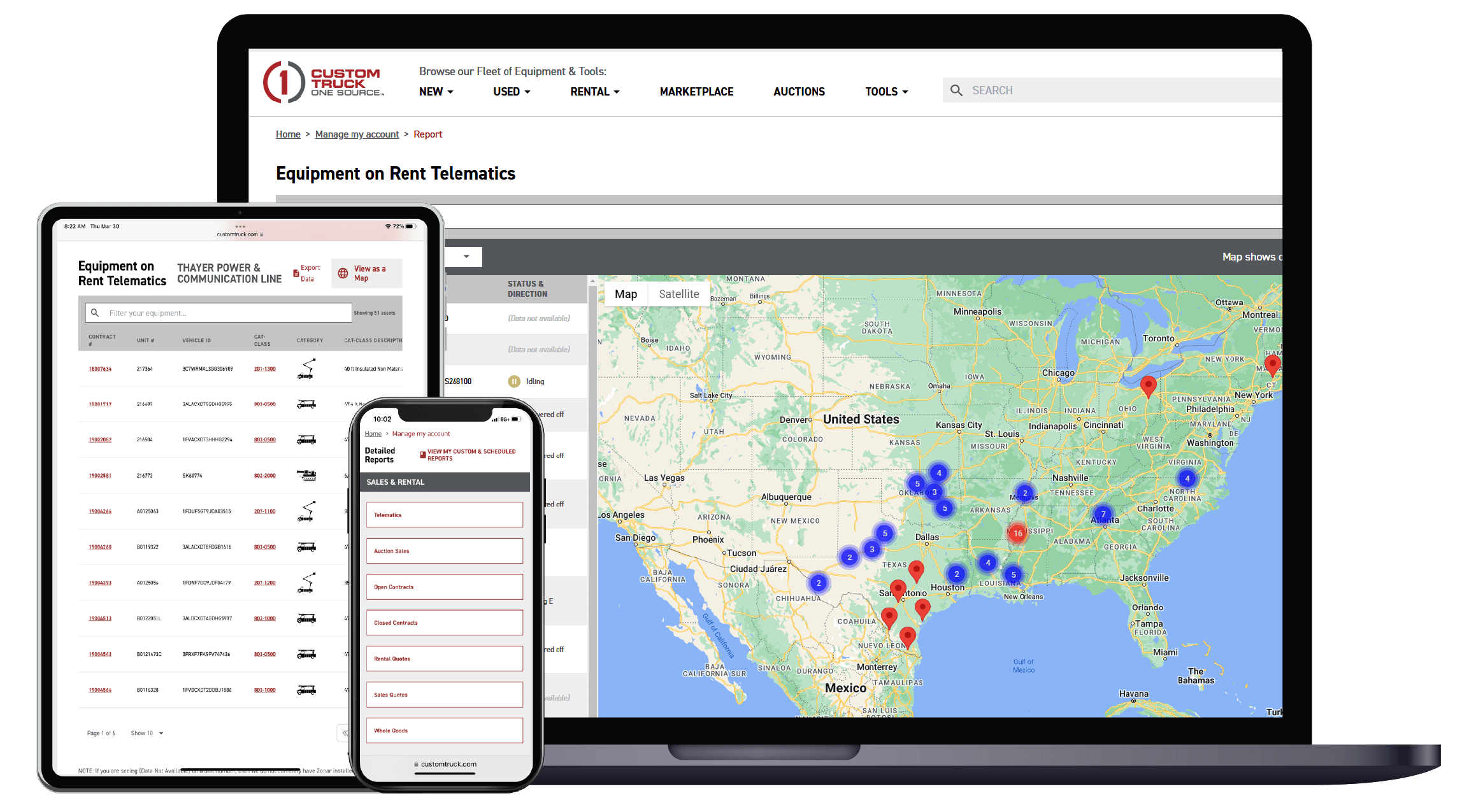
Task: Open cat-class link 802-2000
Action: (265, 476)
